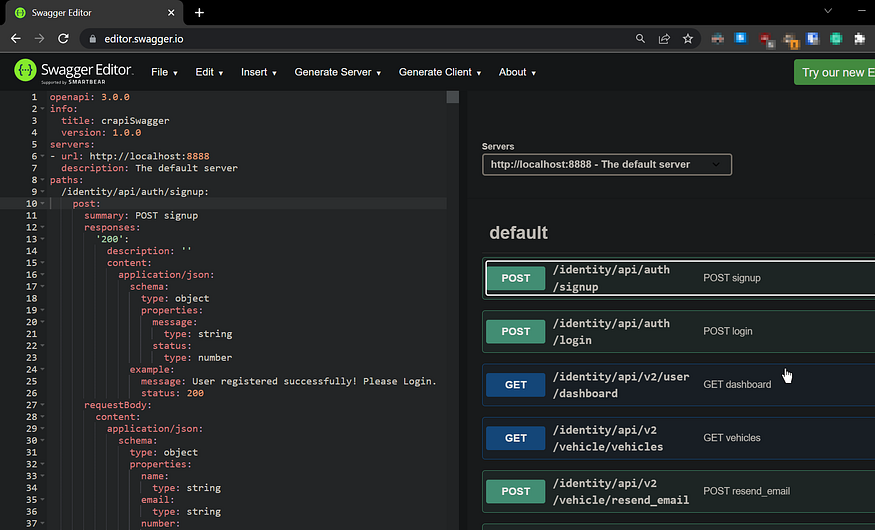Collapse the default section heading
The image size is (875, 530).
point(518,233)
